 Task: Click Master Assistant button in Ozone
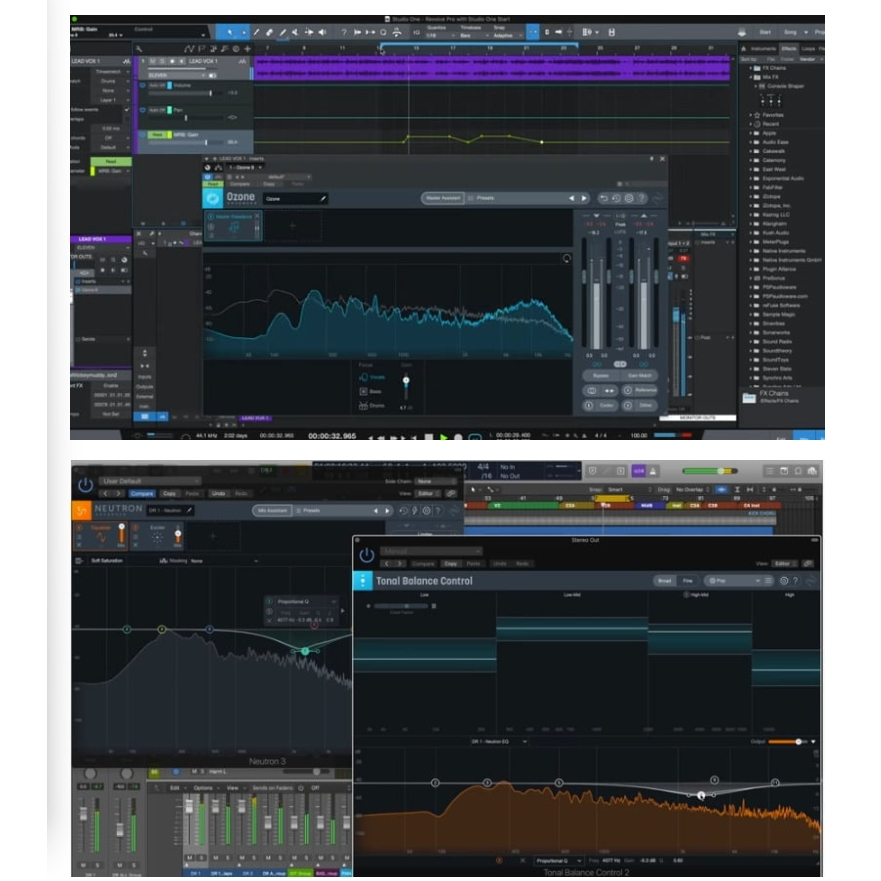click(x=443, y=198)
